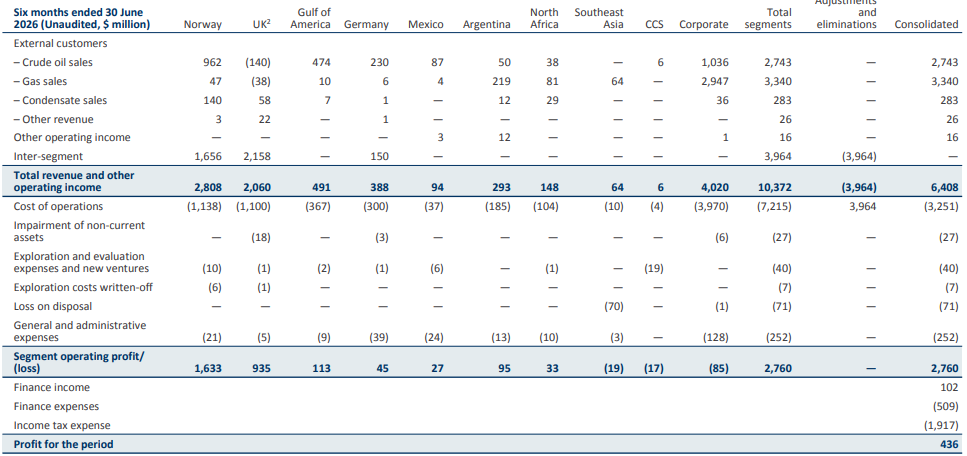Select Argentina gas sales value 219

(x=501, y=81)
